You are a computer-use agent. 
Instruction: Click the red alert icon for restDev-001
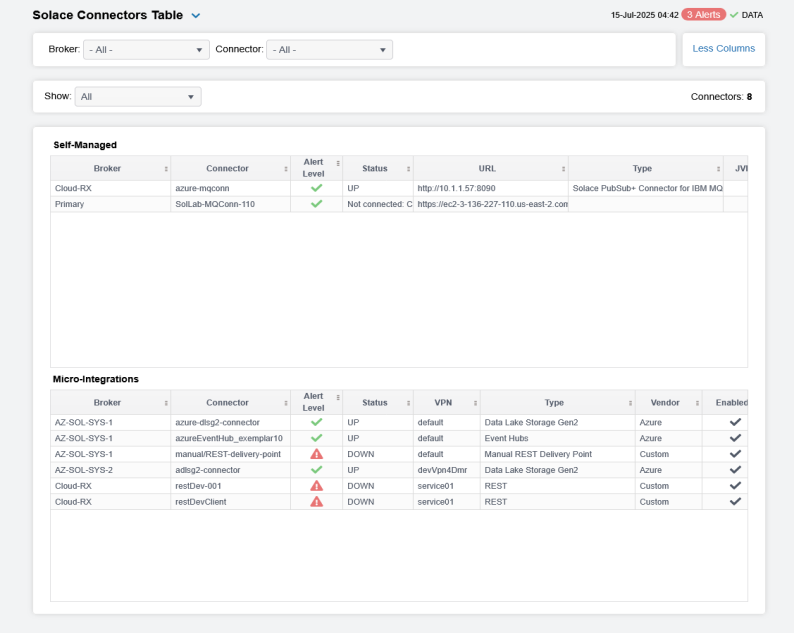click(x=316, y=486)
